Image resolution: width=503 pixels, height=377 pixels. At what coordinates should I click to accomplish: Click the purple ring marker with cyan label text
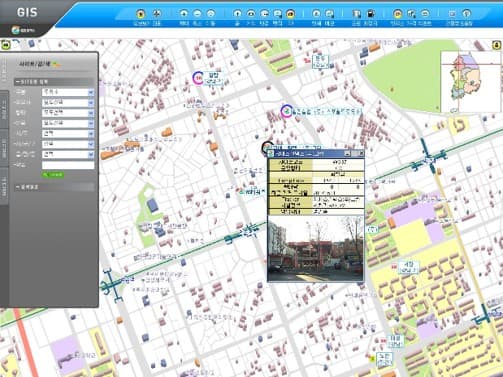coord(286,111)
